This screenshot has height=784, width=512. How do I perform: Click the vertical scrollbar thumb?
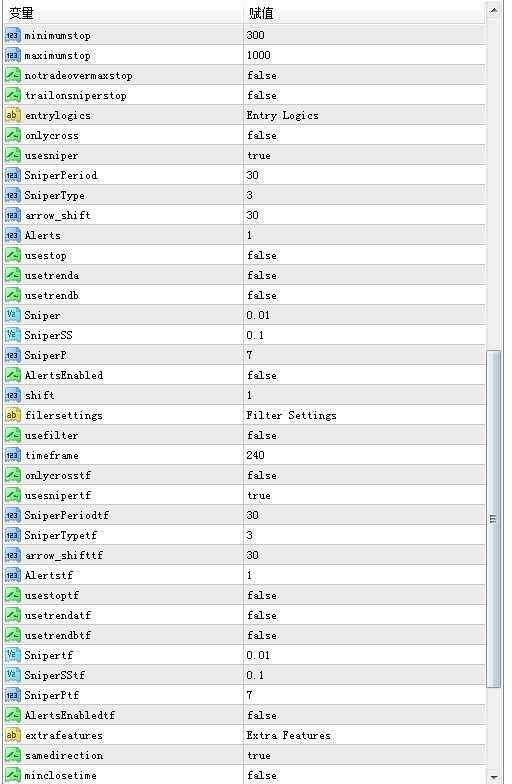pyautogui.click(x=494, y=519)
